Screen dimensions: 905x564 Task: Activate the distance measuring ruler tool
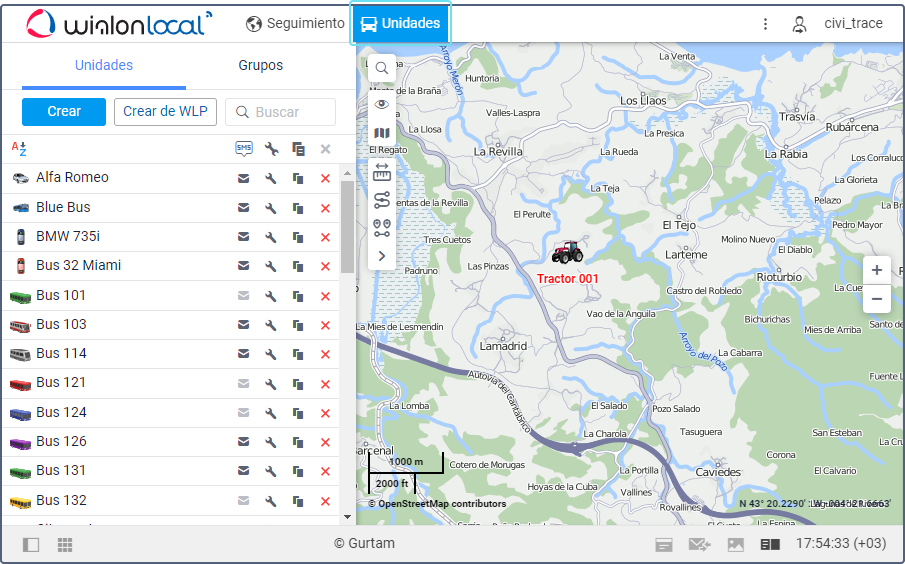[x=382, y=171]
